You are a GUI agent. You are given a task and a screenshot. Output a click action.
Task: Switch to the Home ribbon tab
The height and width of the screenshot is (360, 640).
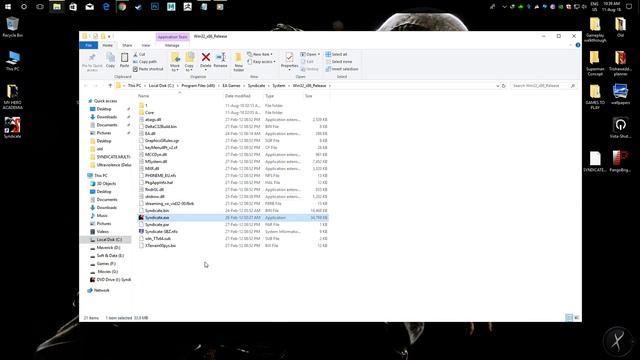(x=107, y=45)
